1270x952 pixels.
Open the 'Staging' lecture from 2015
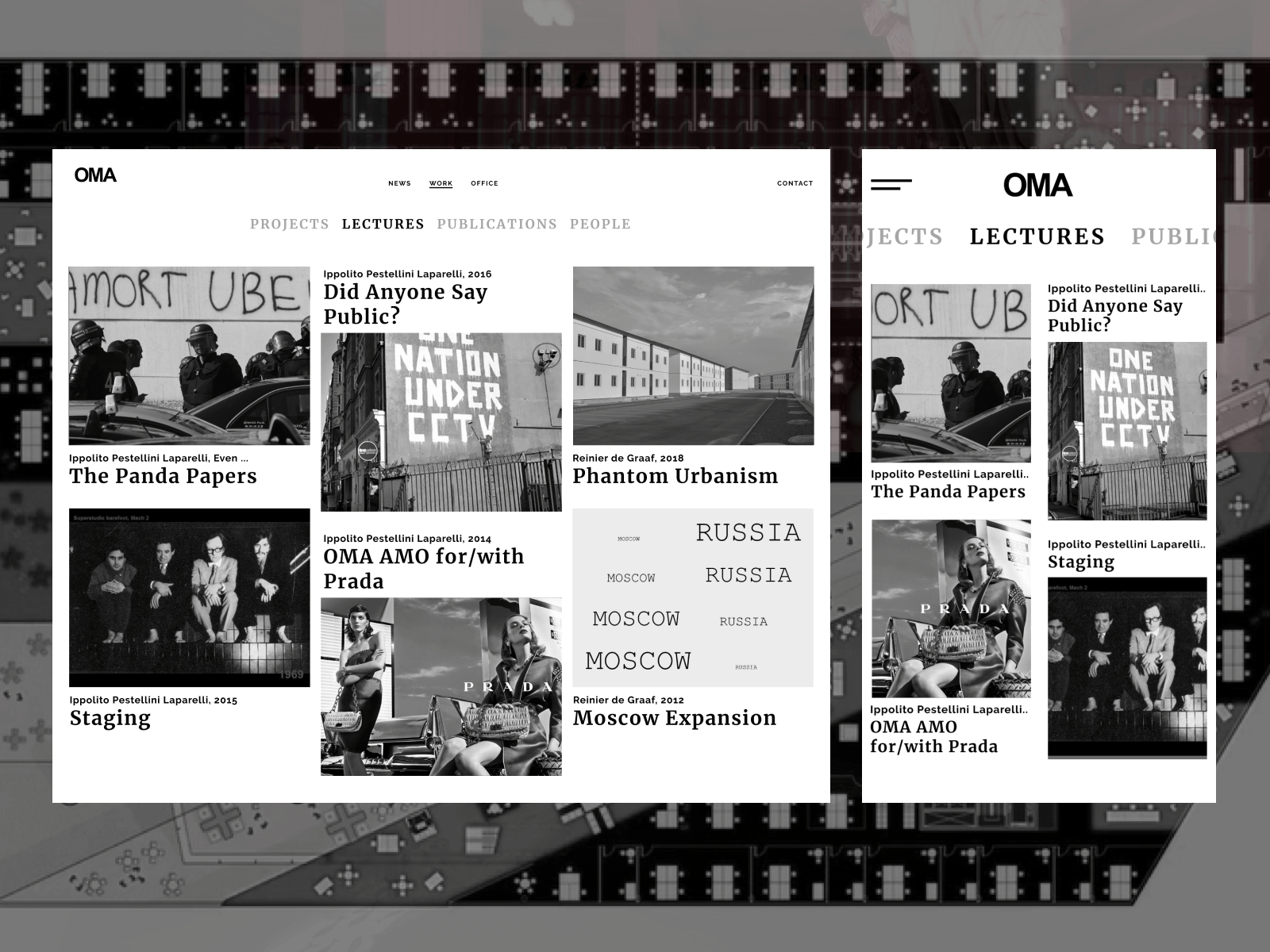(x=110, y=718)
